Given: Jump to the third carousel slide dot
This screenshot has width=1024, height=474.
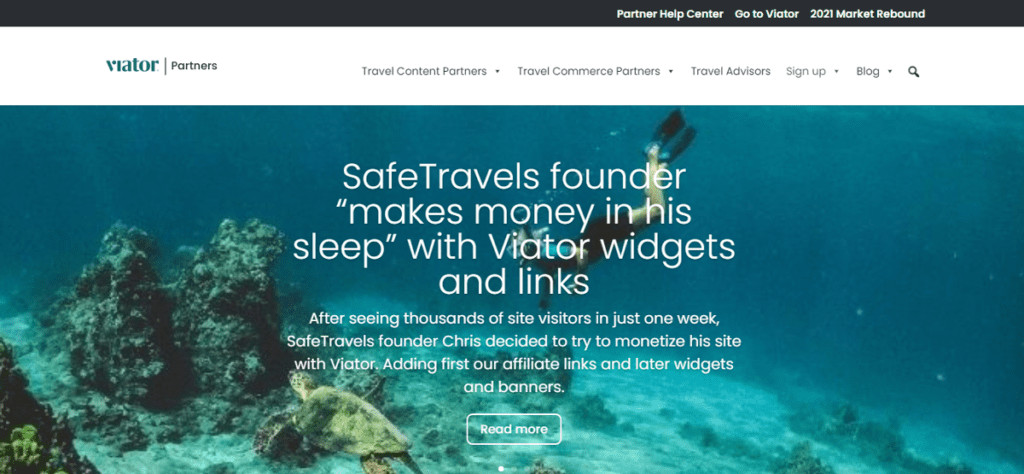Looking at the screenshot, I should tap(527, 469).
